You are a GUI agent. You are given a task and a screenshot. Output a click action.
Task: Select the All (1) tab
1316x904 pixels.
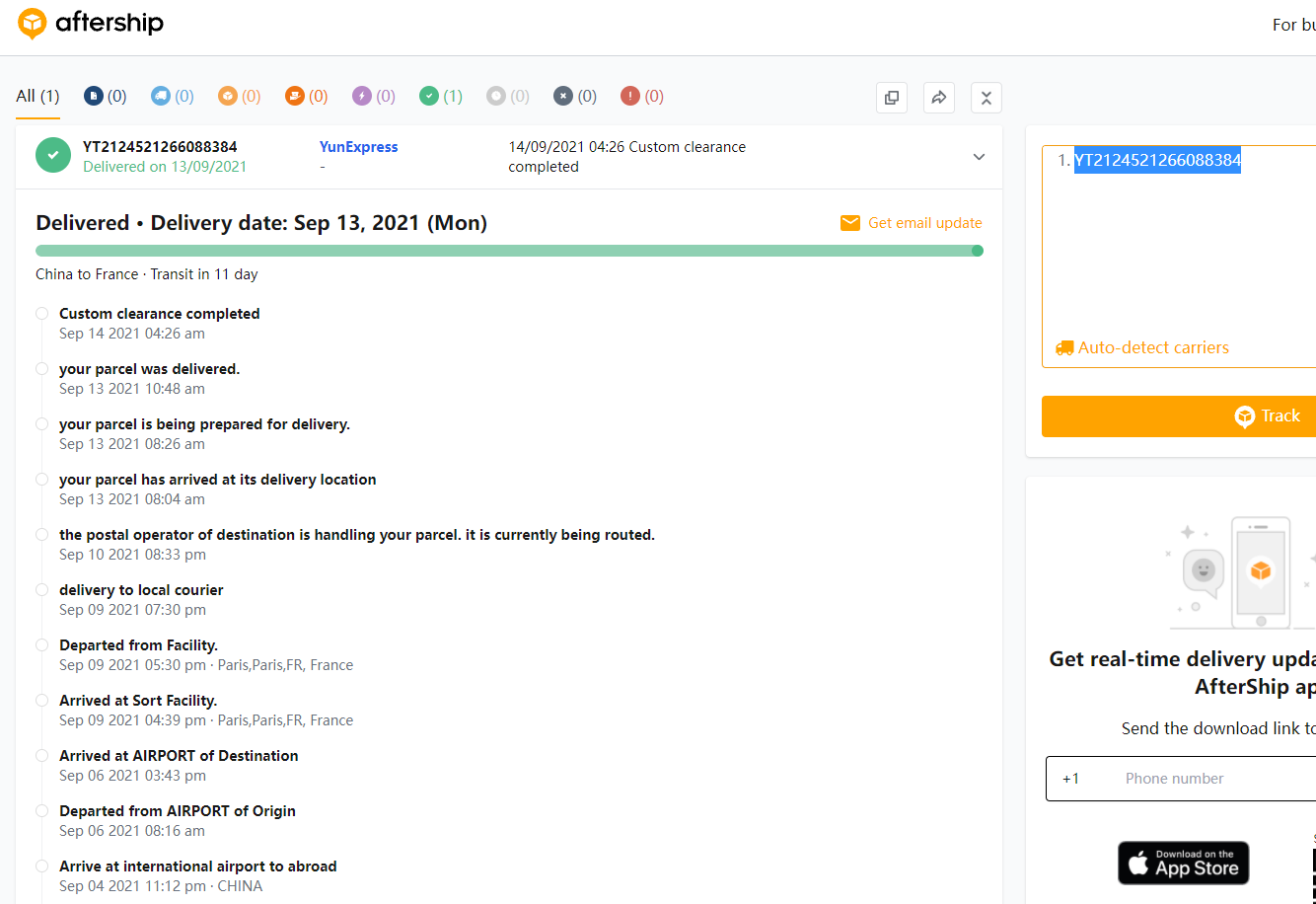coord(37,96)
